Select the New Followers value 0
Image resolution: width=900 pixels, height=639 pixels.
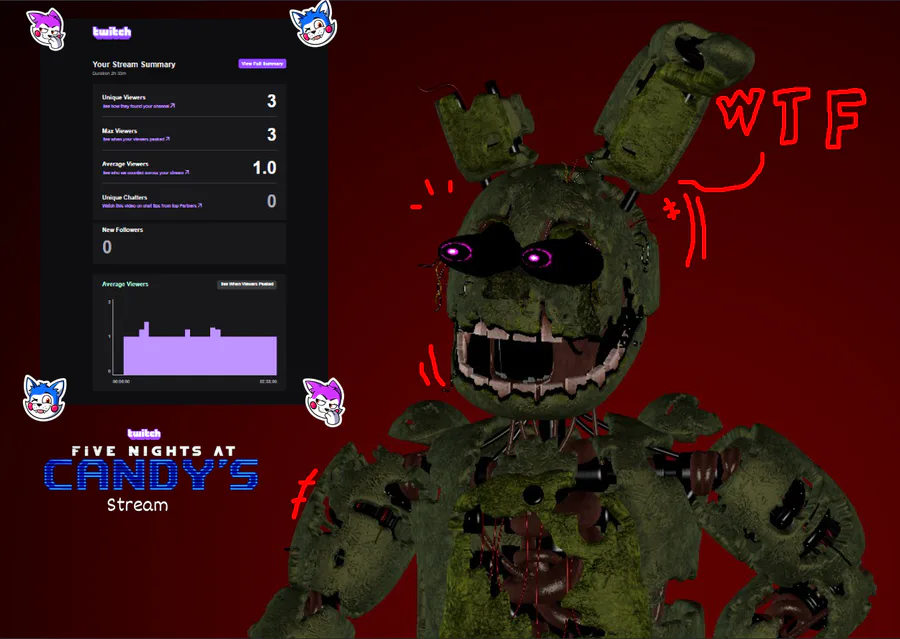tap(107, 247)
